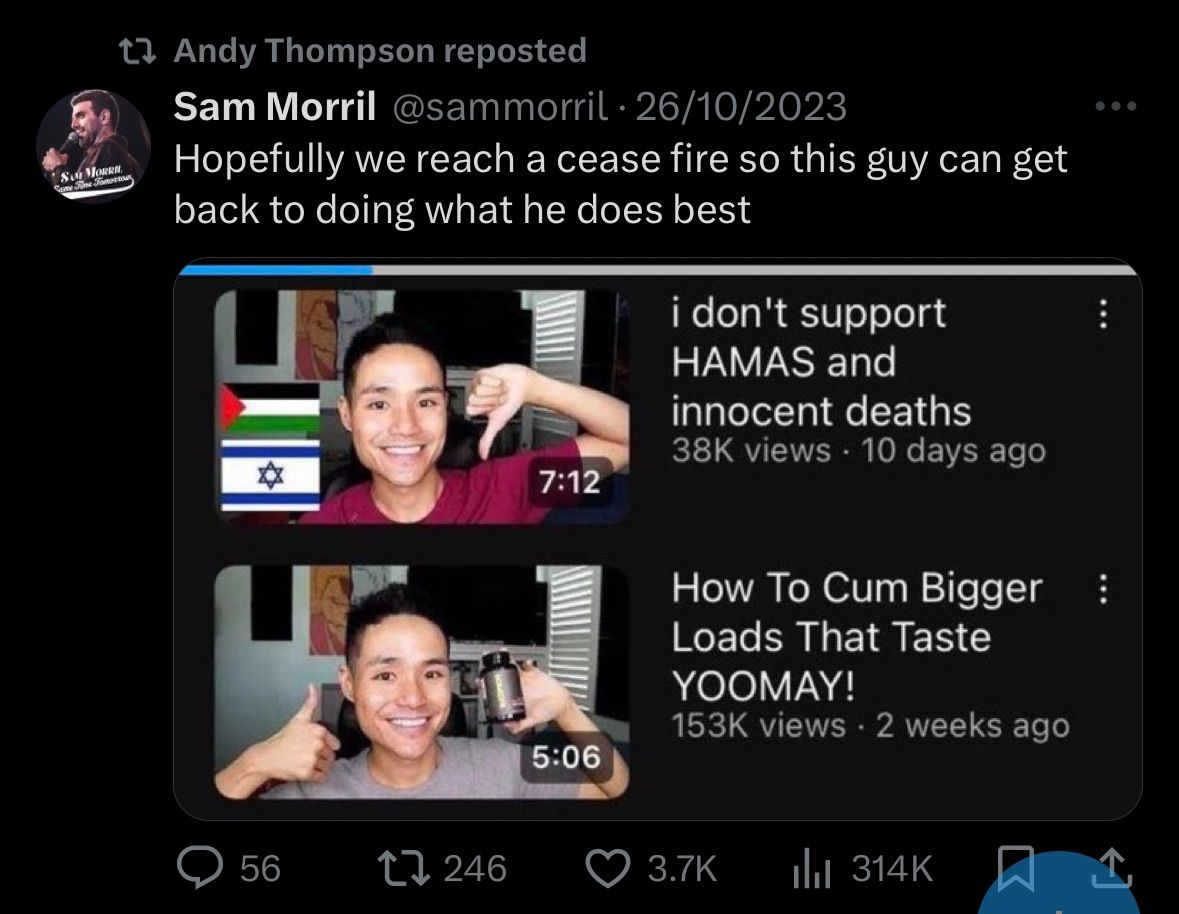Open the thumbs-up video thumbnail with bottle
The width and height of the screenshot is (1179, 914).
point(422,682)
